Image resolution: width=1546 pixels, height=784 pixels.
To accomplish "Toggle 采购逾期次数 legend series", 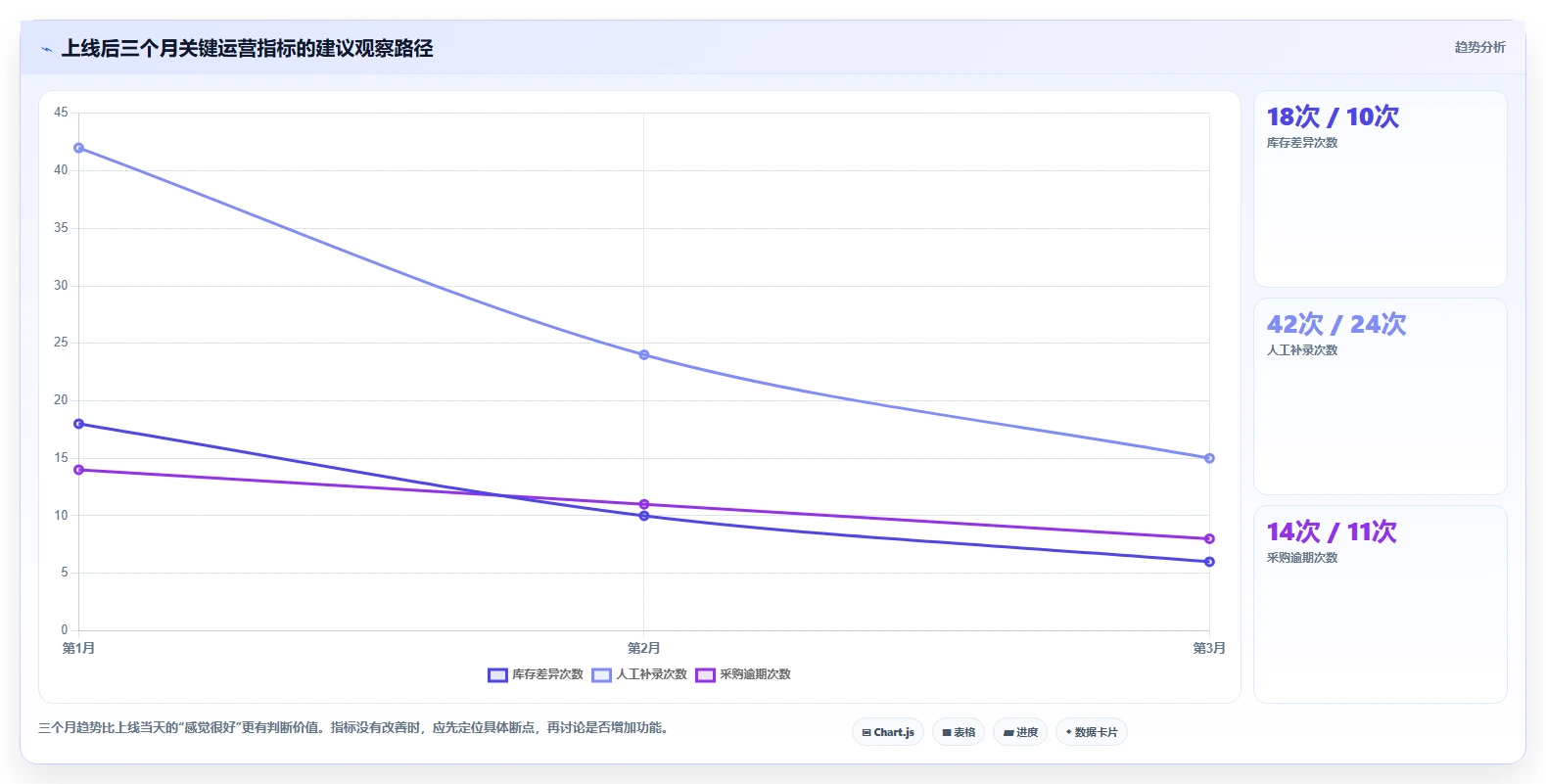I will tap(743, 674).
